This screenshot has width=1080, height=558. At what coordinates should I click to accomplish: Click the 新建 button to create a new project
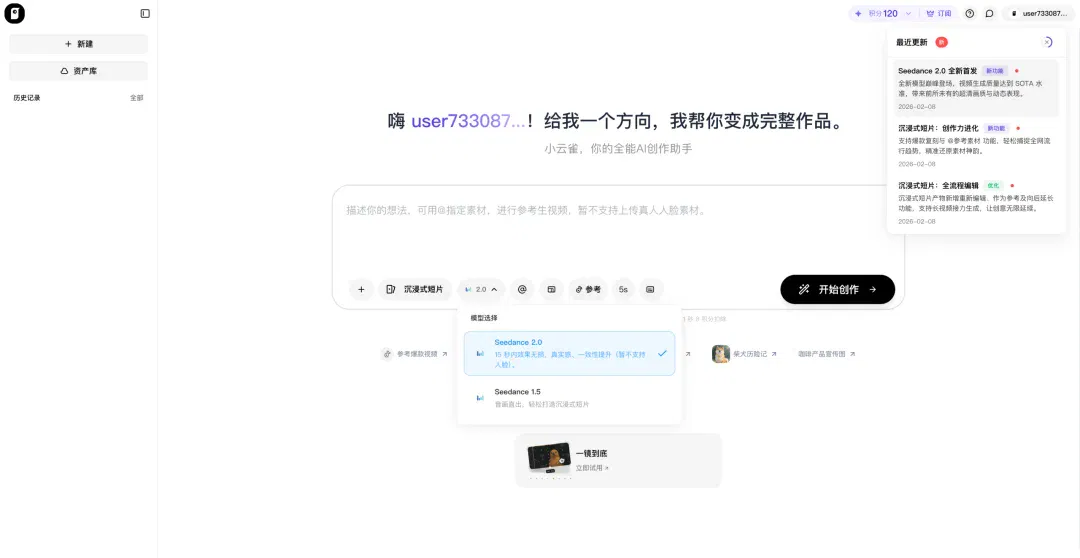(x=79, y=44)
